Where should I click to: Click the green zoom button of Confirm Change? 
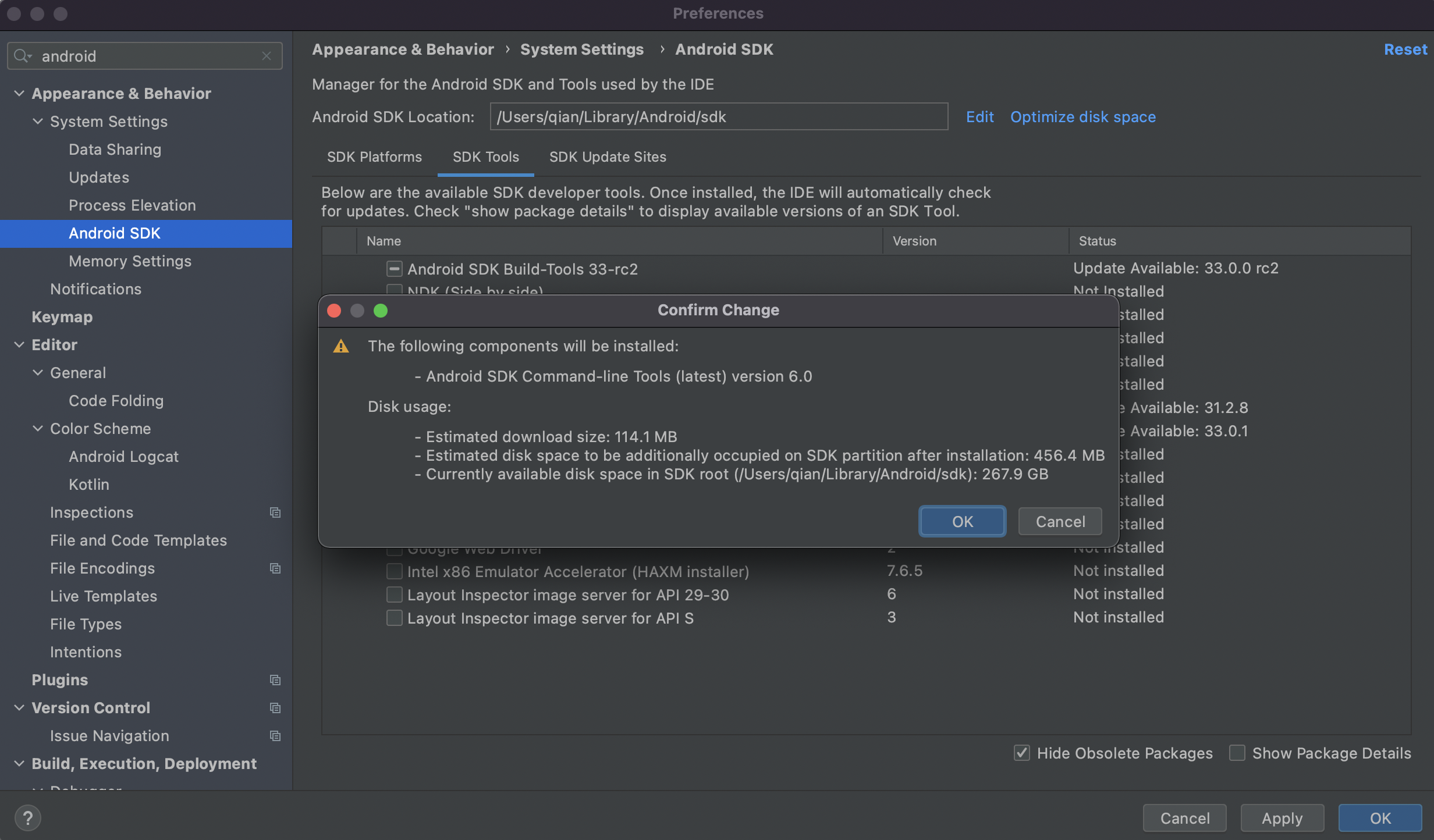click(x=381, y=311)
